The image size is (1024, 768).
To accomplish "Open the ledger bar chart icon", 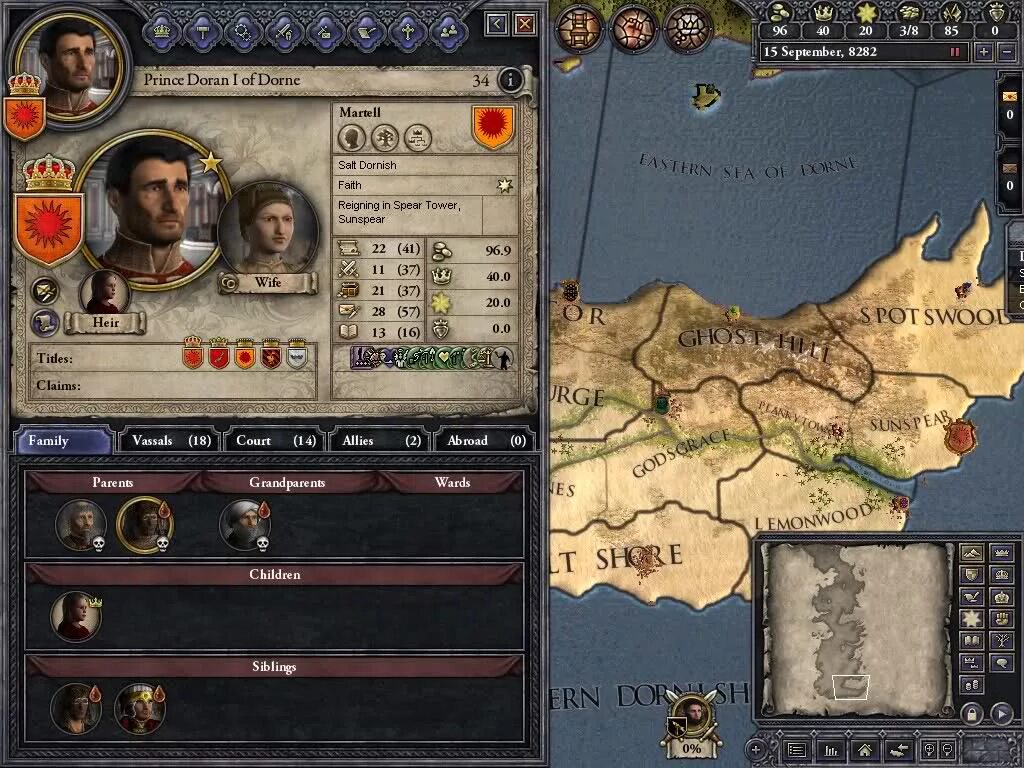I will (x=831, y=750).
